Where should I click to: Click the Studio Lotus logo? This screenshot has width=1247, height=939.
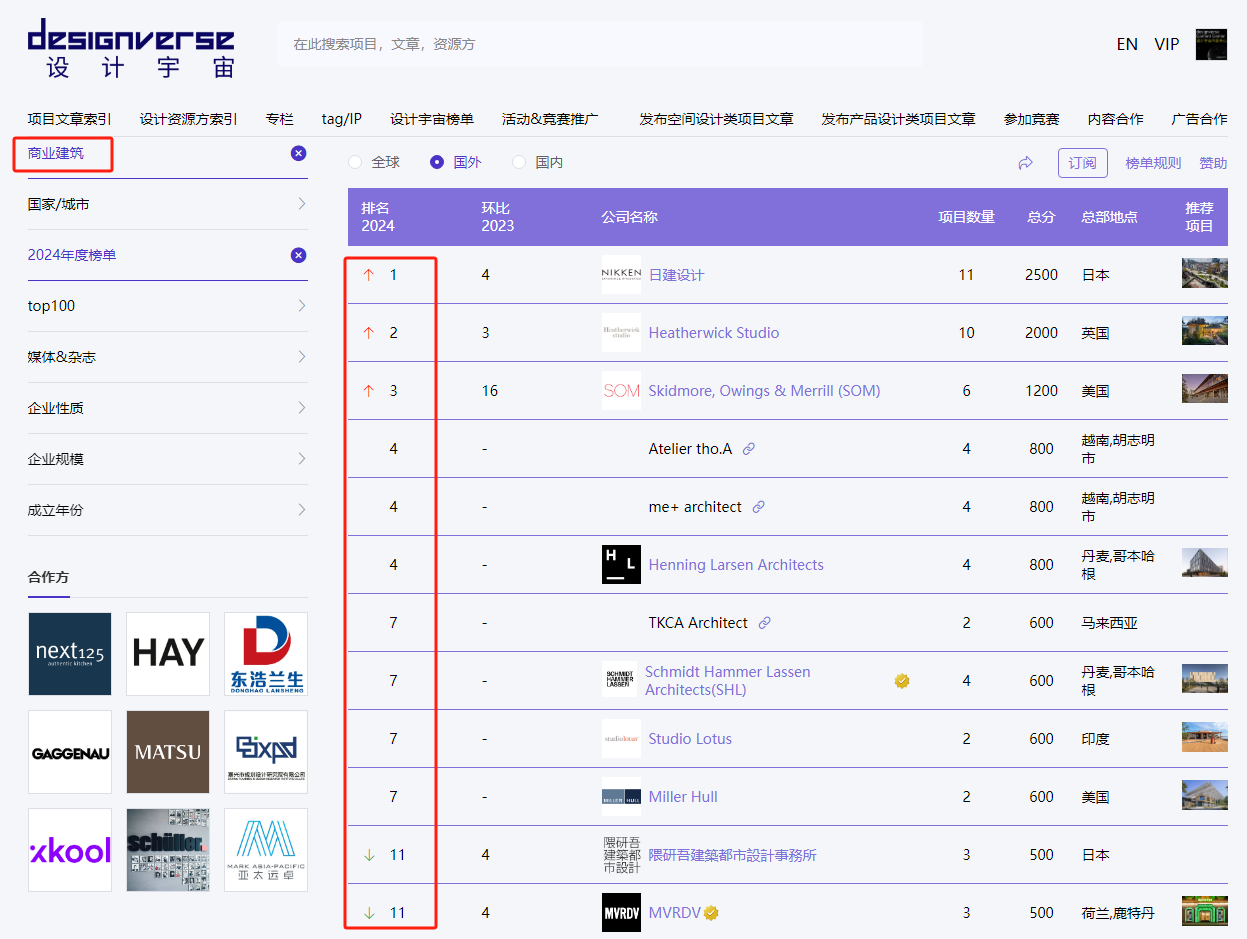point(621,738)
